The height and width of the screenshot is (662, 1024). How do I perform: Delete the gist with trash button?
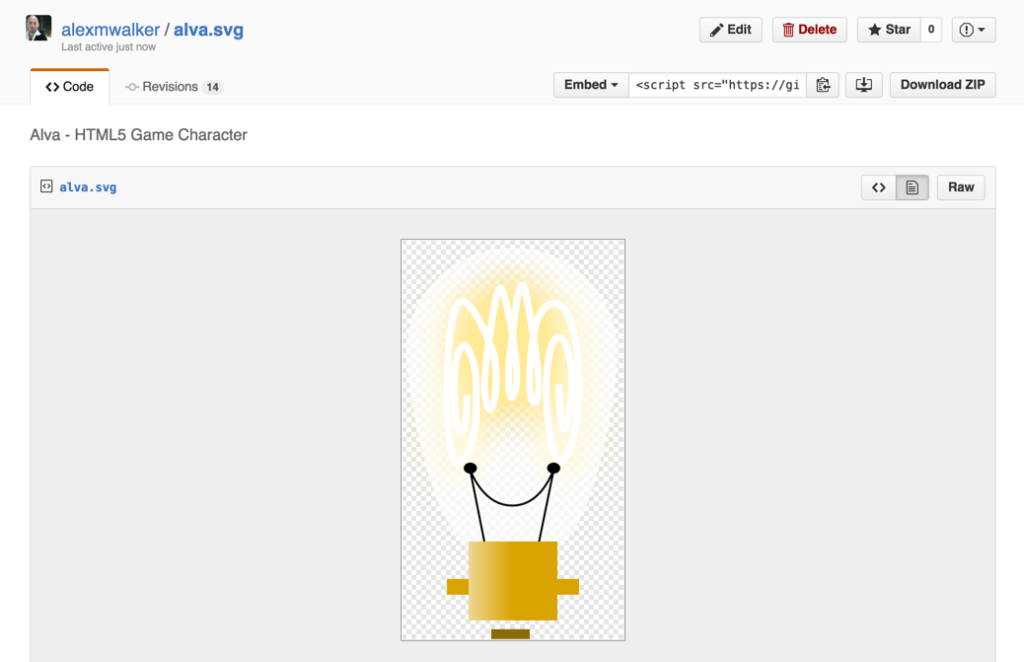(809, 29)
